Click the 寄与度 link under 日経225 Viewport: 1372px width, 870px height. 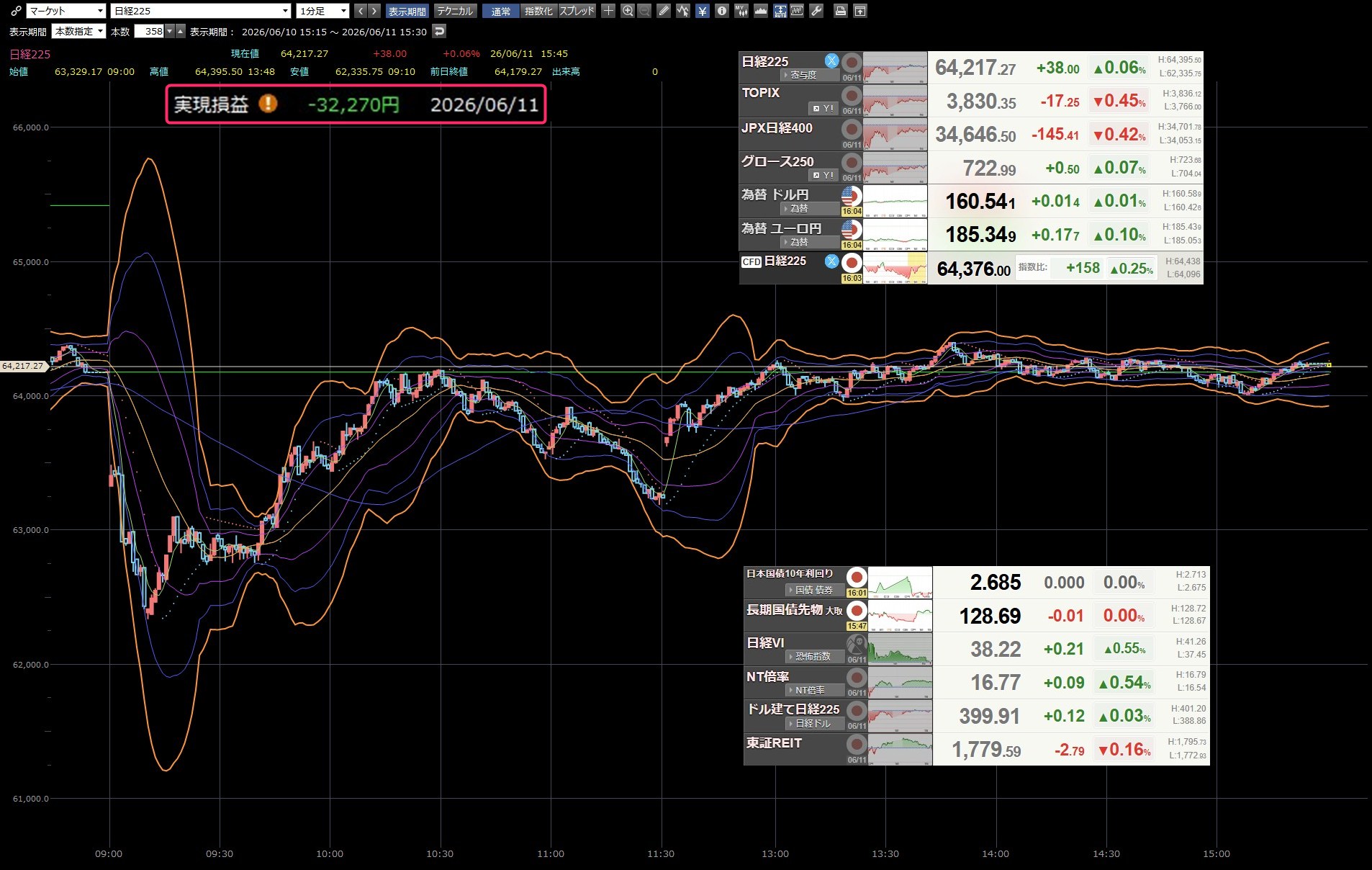804,75
